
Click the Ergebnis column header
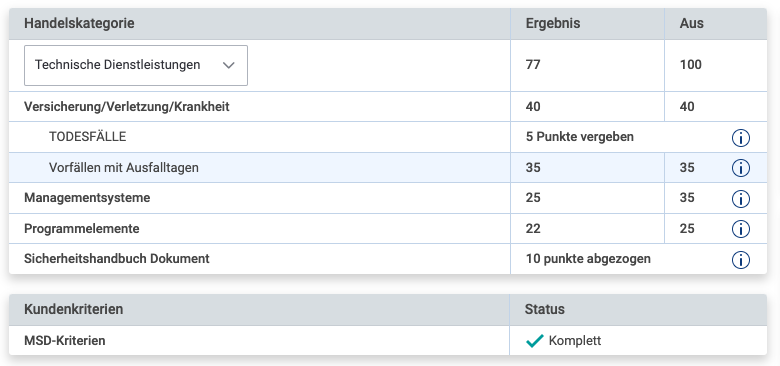(x=553, y=23)
